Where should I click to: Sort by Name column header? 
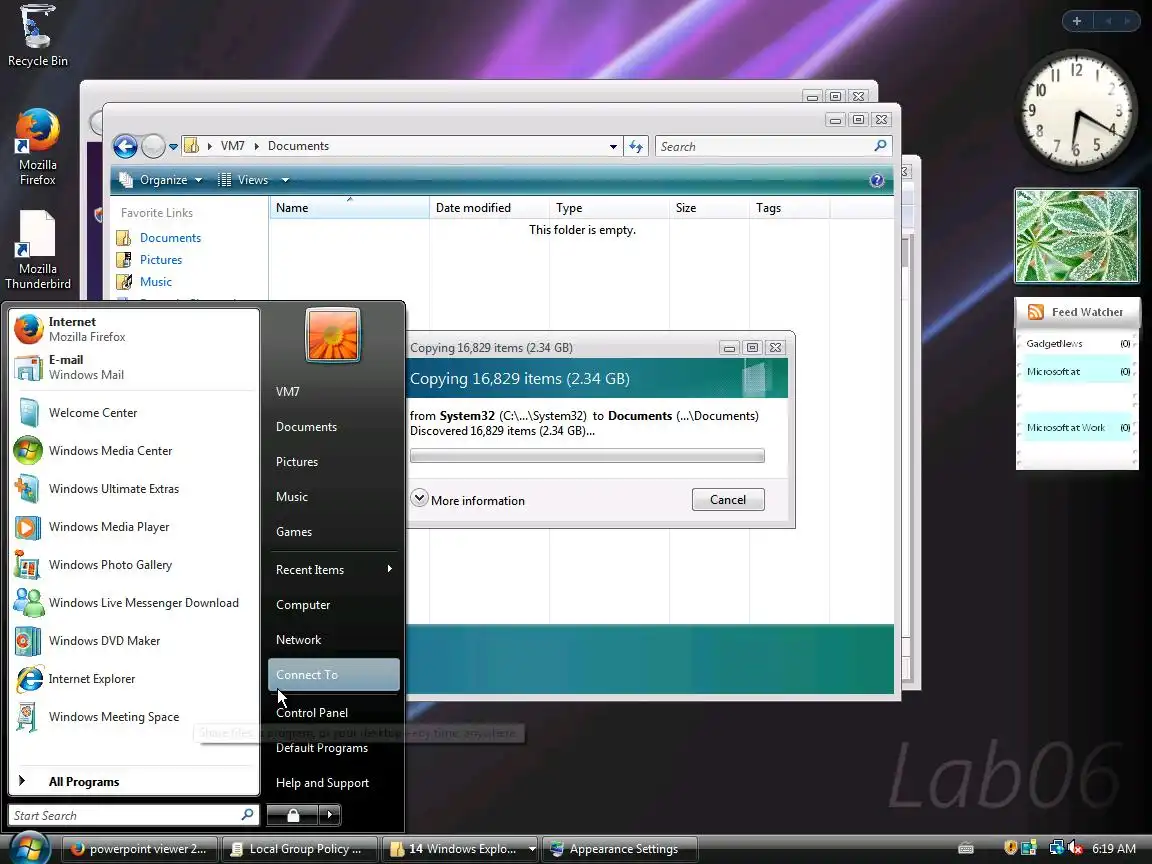pos(349,208)
